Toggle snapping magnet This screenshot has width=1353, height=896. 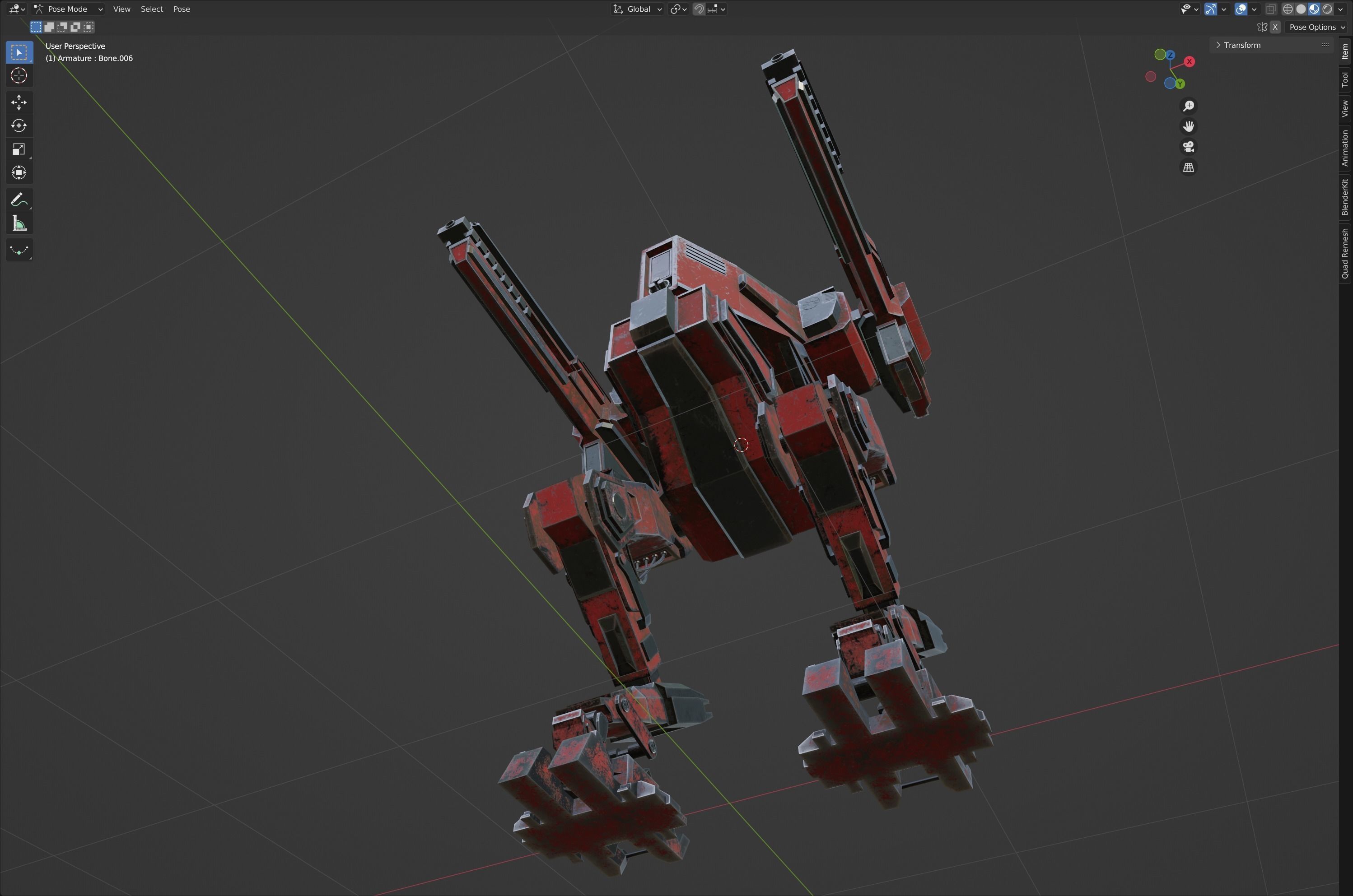pos(699,9)
